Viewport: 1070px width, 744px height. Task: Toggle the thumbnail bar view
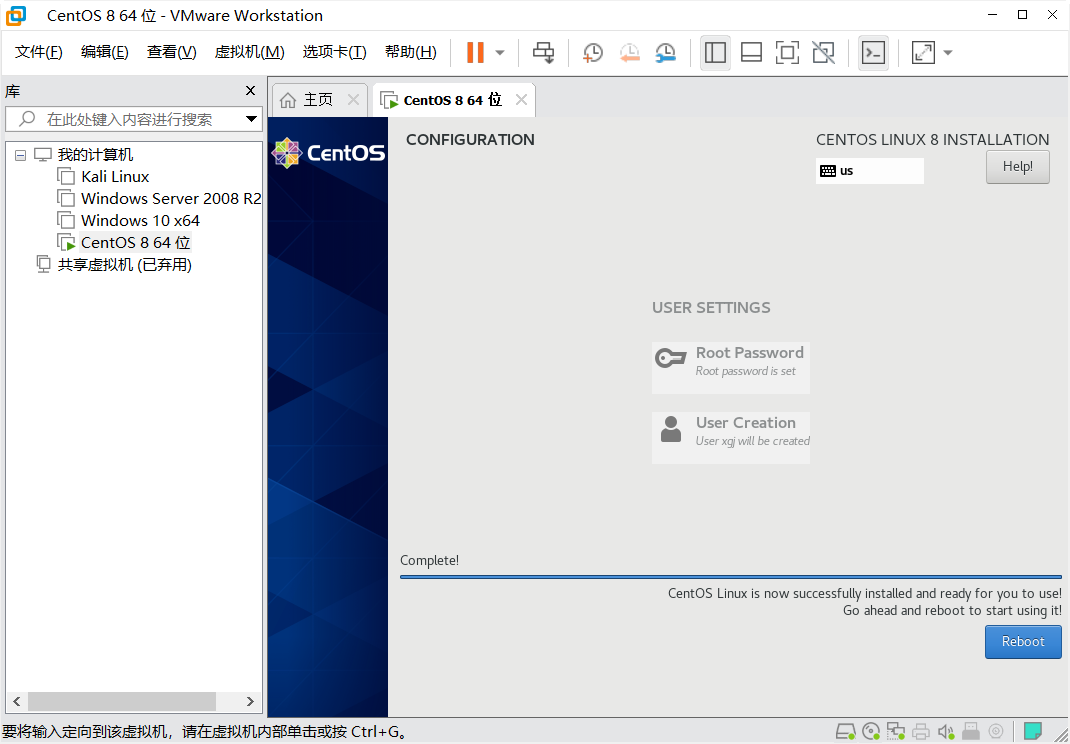coord(751,53)
